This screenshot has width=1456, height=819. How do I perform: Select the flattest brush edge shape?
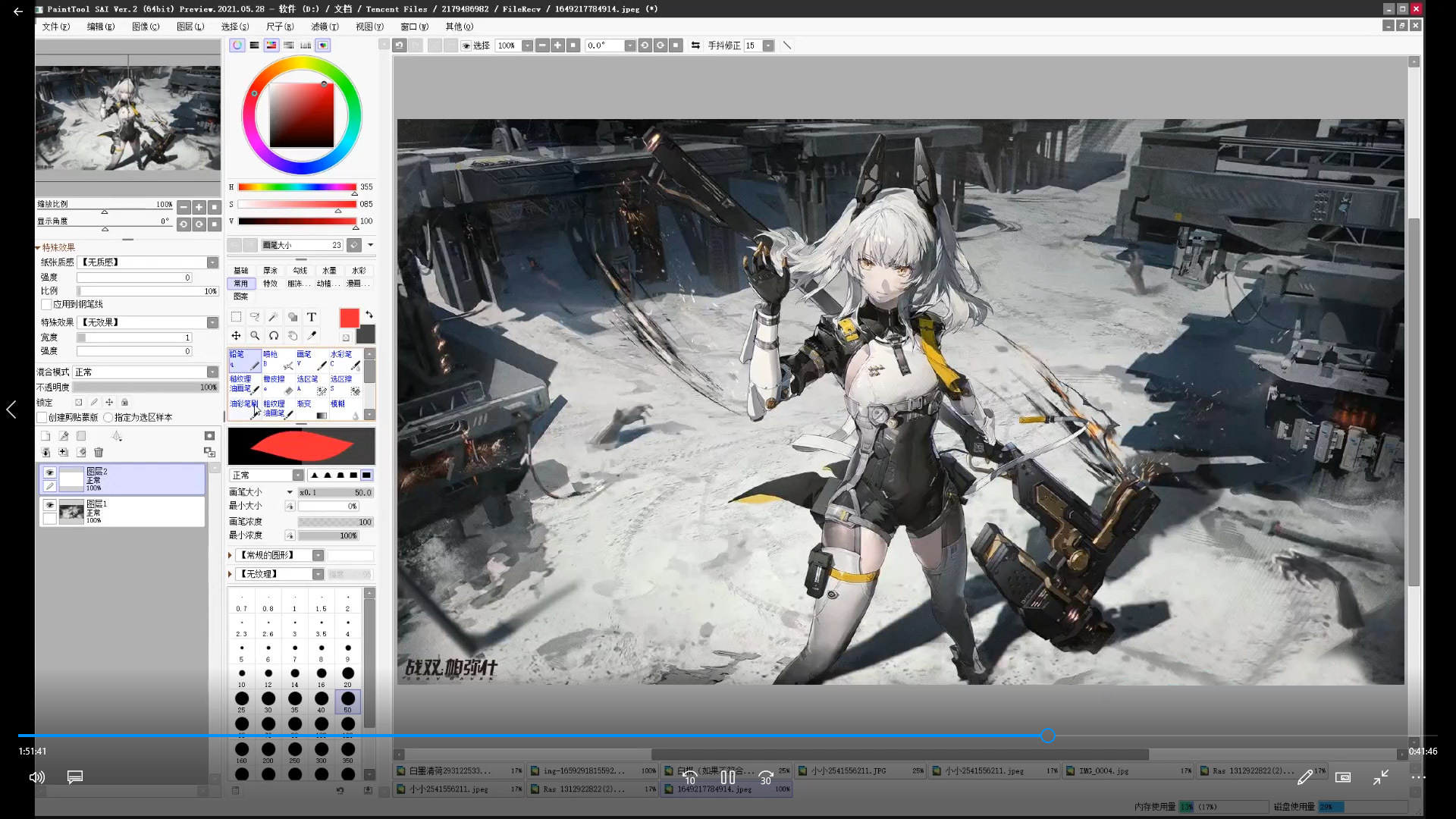coord(366,475)
